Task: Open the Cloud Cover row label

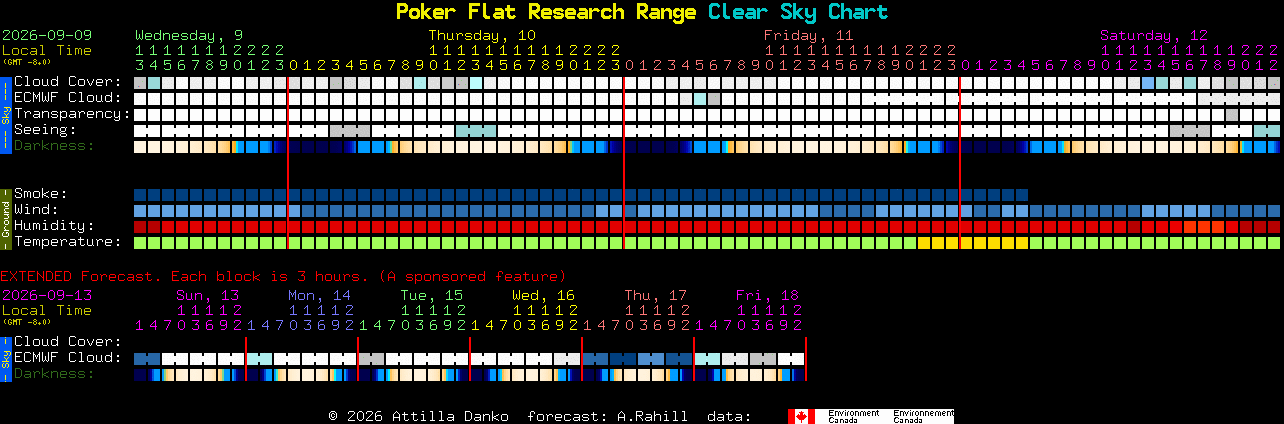Action: coord(68,81)
